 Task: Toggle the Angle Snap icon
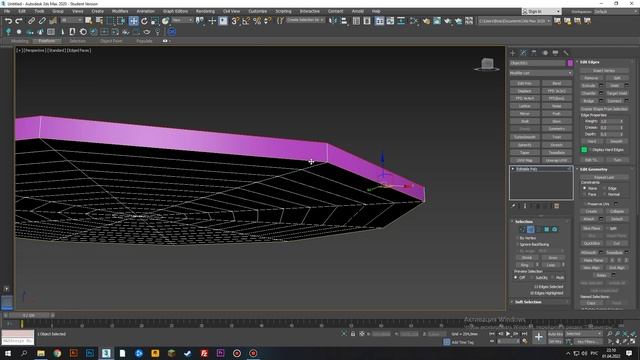[x=246, y=21]
